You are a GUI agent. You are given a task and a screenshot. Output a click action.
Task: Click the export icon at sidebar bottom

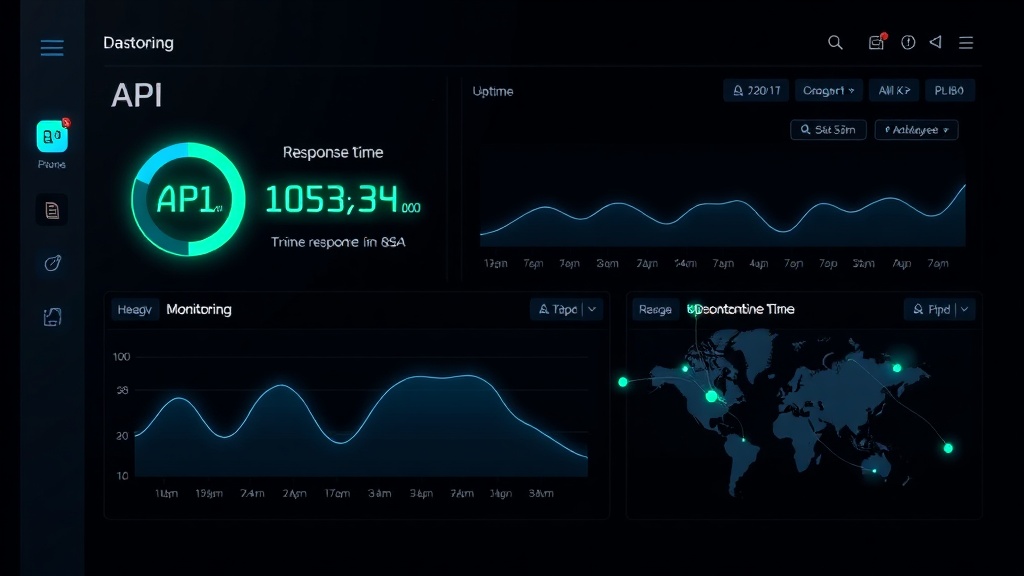51,315
